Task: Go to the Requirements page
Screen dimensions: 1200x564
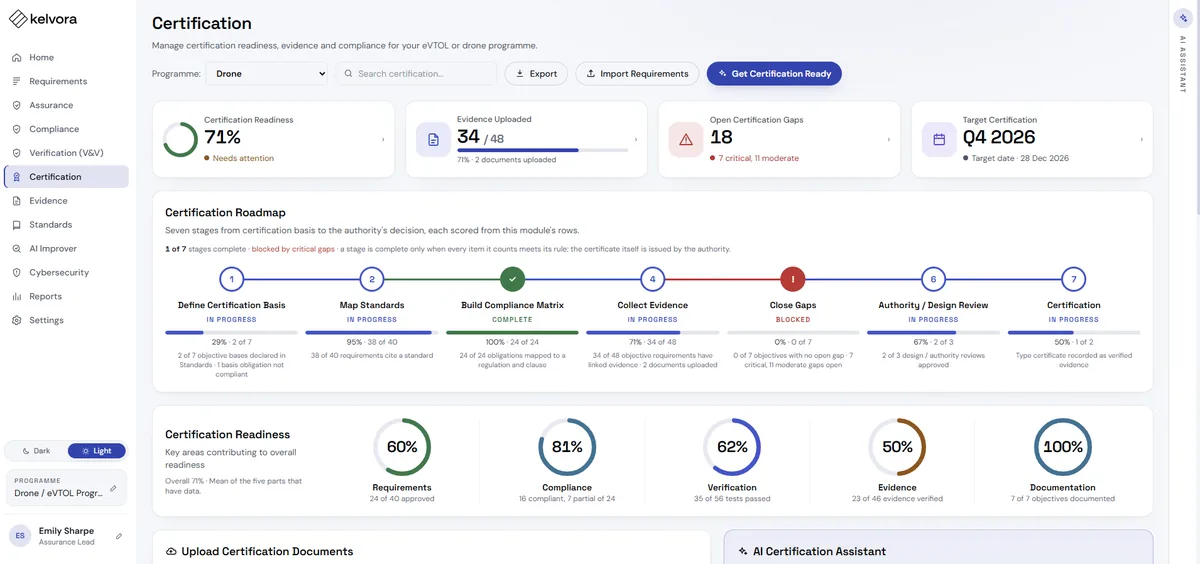Action: 66,81
